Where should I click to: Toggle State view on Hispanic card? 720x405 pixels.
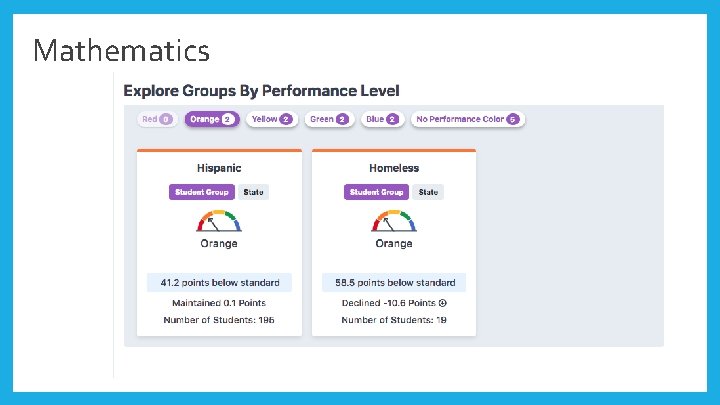pyautogui.click(x=253, y=192)
